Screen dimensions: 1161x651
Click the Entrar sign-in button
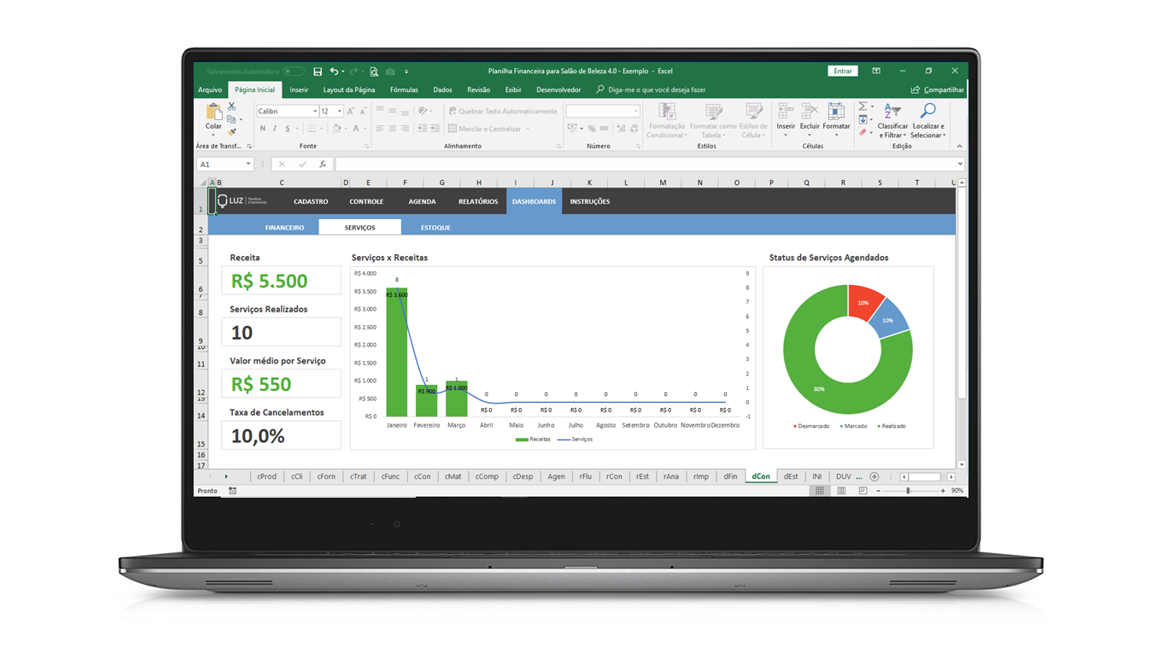(843, 71)
